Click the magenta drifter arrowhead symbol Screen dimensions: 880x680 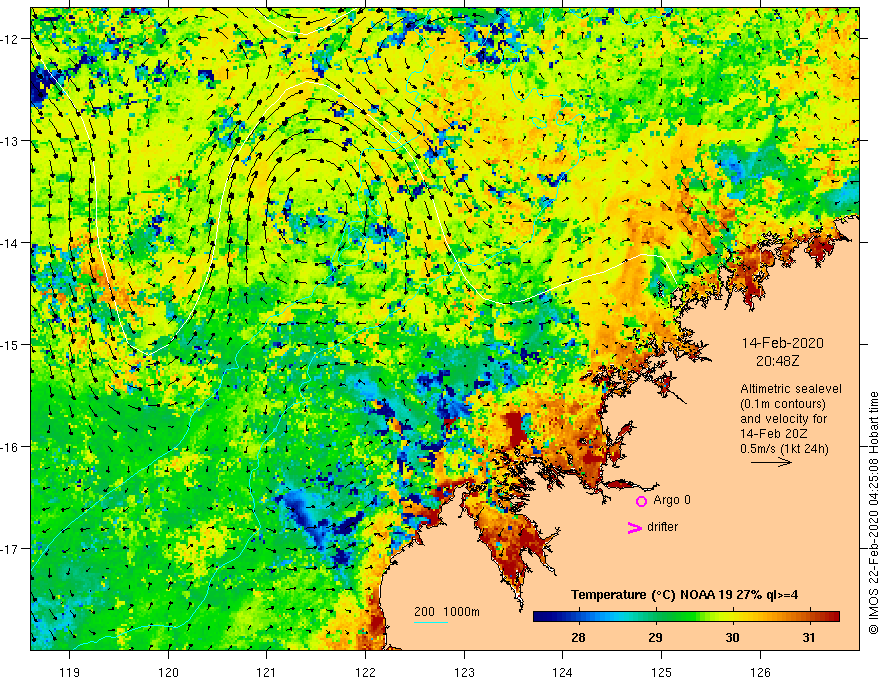coord(634,527)
